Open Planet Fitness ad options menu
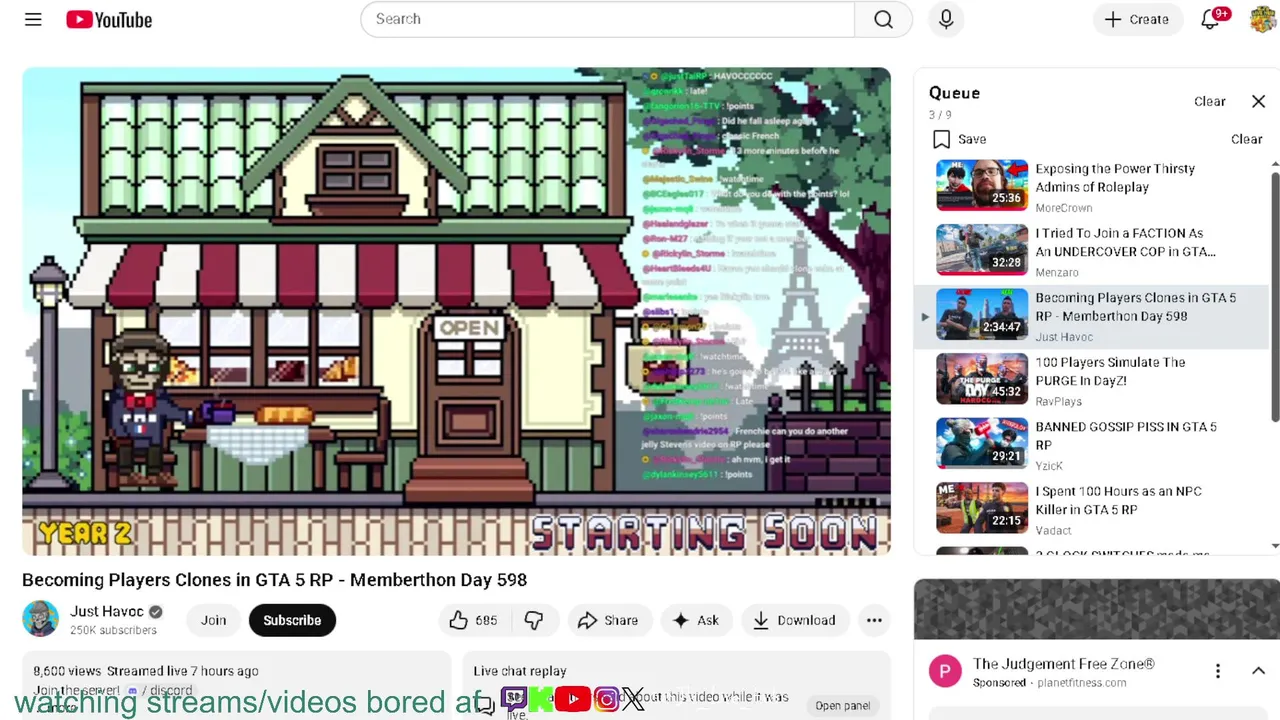Screen dimensions: 1280x720 point(1217,671)
